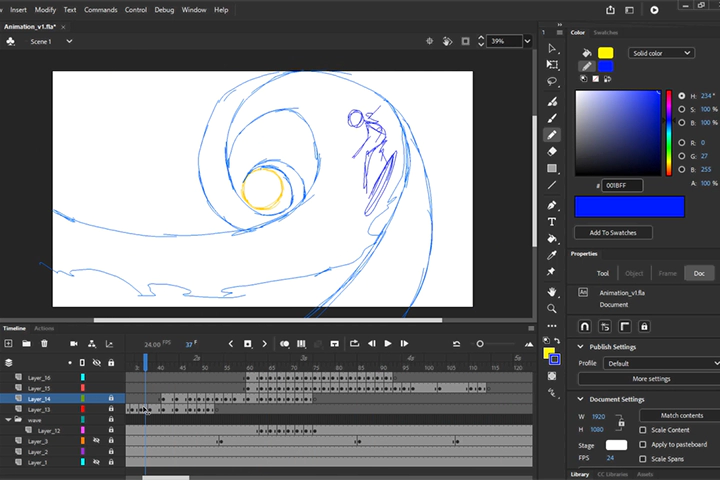The height and width of the screenshot is (480, 720).
Task: Step back one frame
Action: [371, 344]
